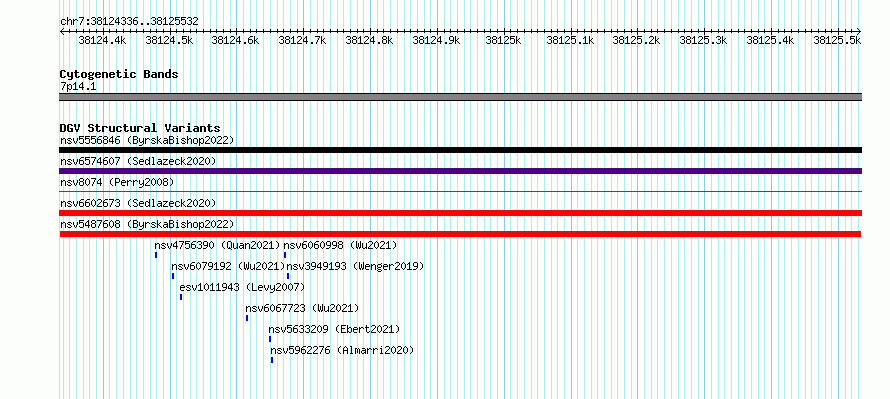
Task: Click the nsv8074 (Perry2008) label
Action: coord(117,182)
